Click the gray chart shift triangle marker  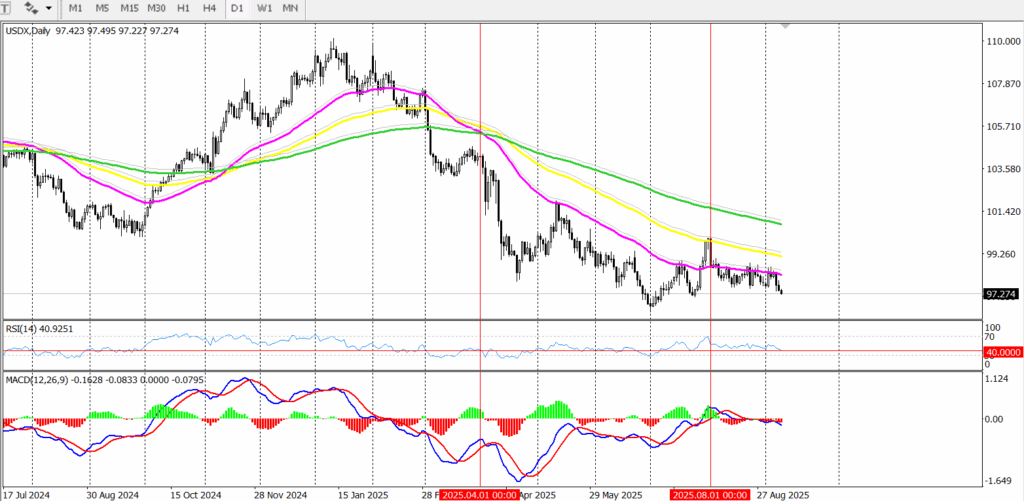787,25
